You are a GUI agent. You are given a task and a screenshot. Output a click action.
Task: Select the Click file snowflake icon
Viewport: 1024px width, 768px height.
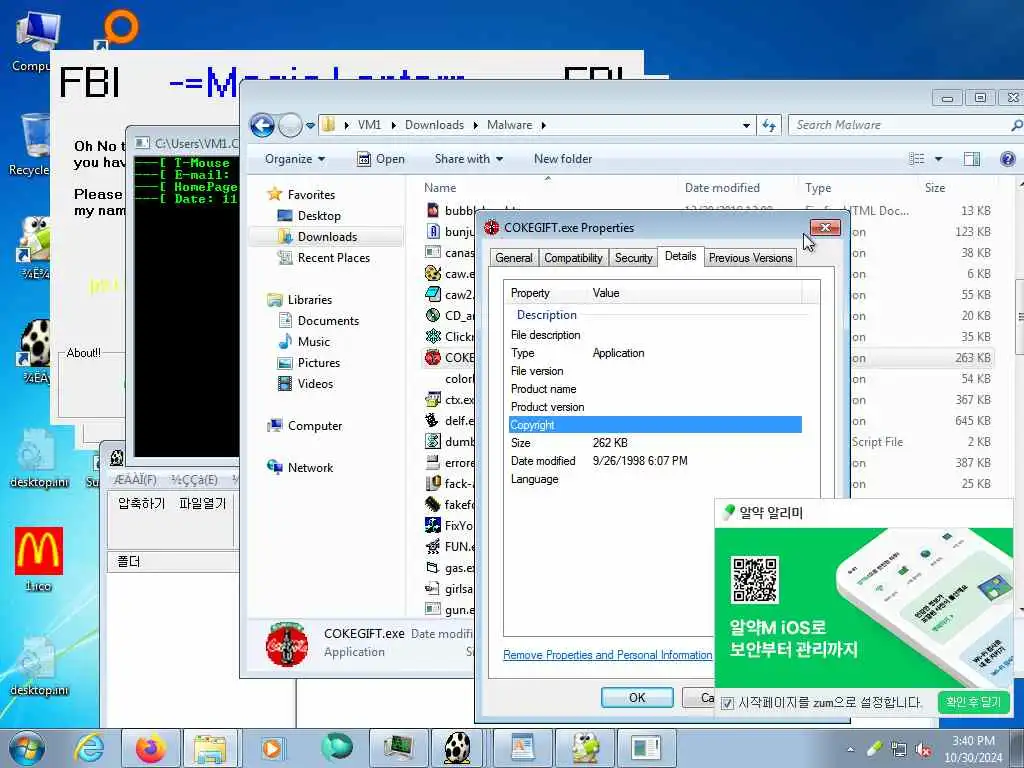click(432, 336)
